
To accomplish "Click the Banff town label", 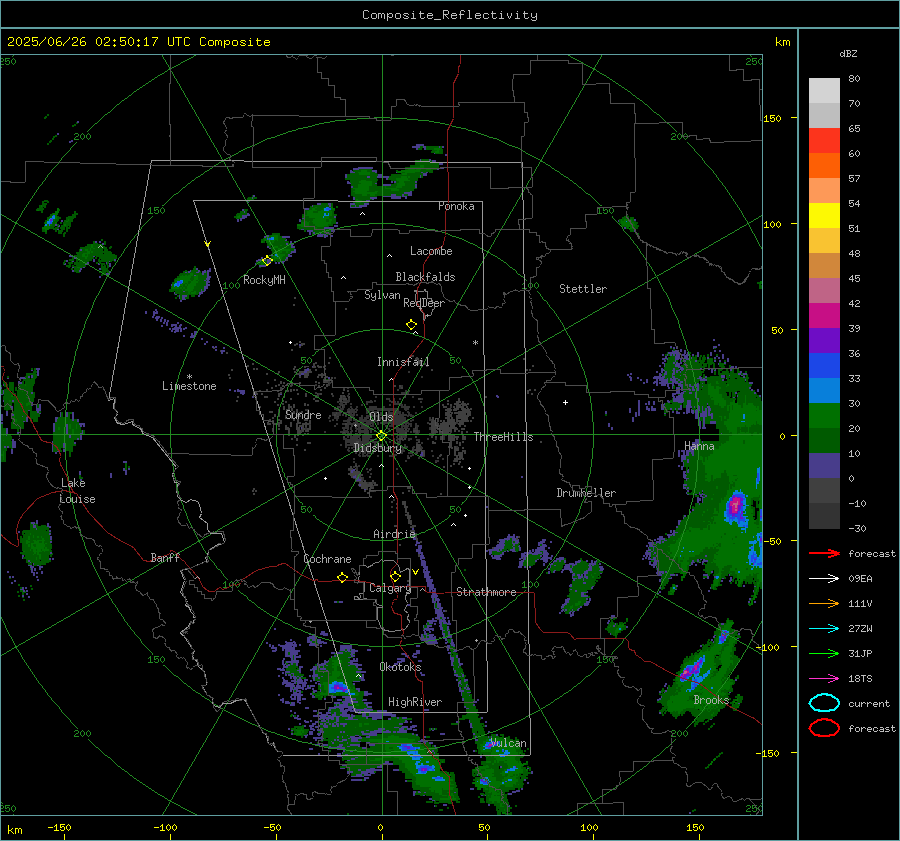I will 165,557.
